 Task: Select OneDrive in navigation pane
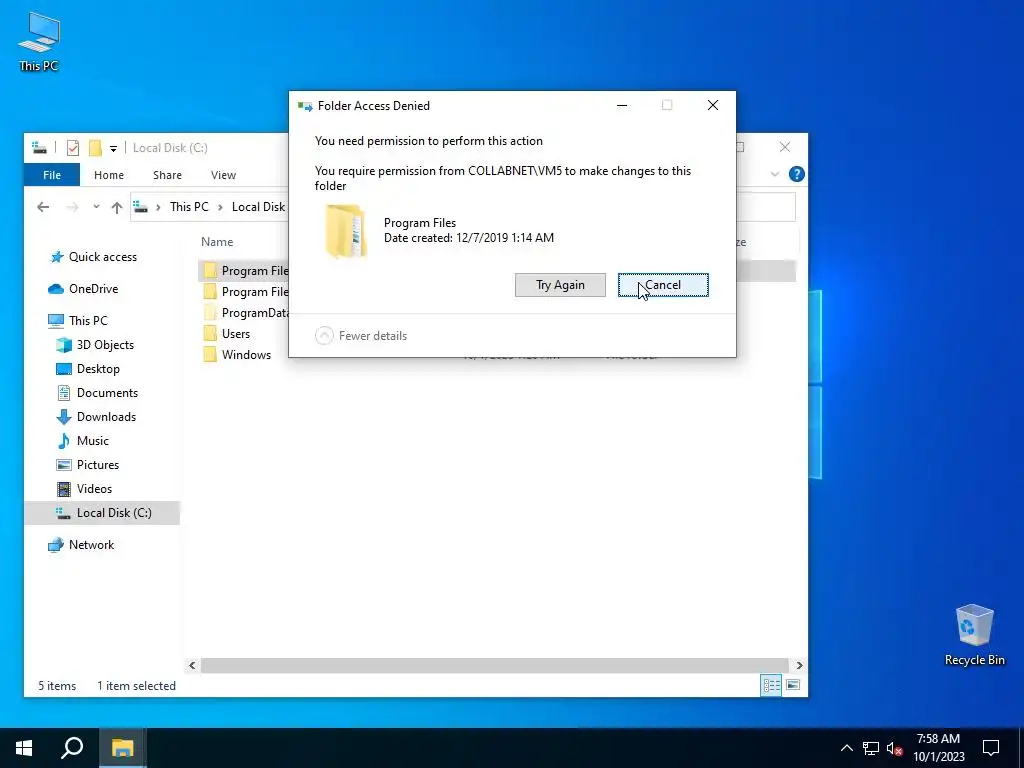point(93,289)
